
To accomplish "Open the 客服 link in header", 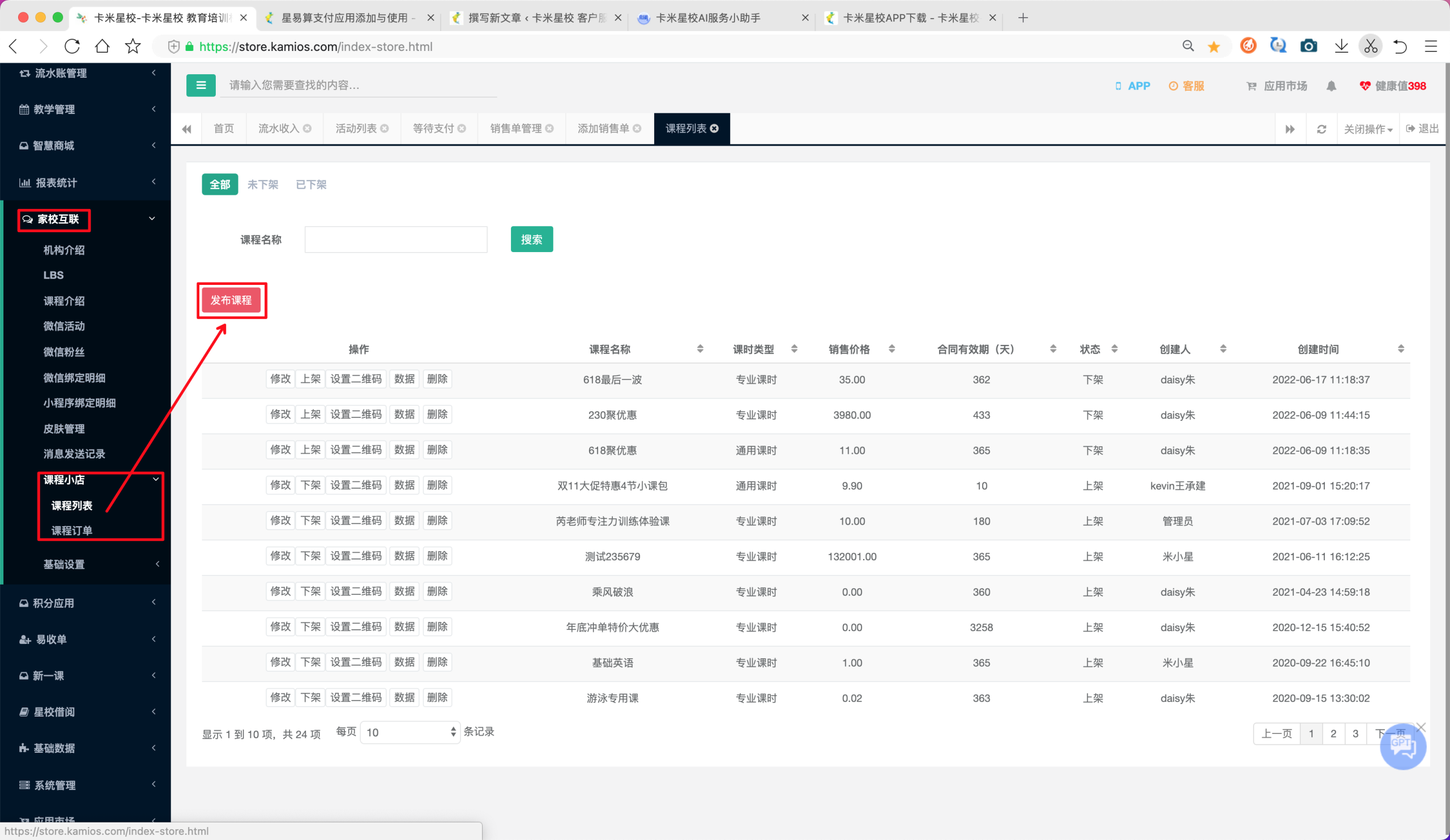I will click(1187, 86).
